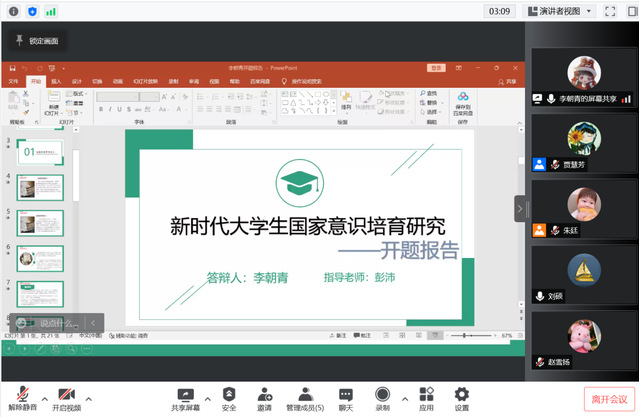639x417 pixels.
Task: Toggle 锁定画面 lock screen pin
Action: [x=36, y=41]
